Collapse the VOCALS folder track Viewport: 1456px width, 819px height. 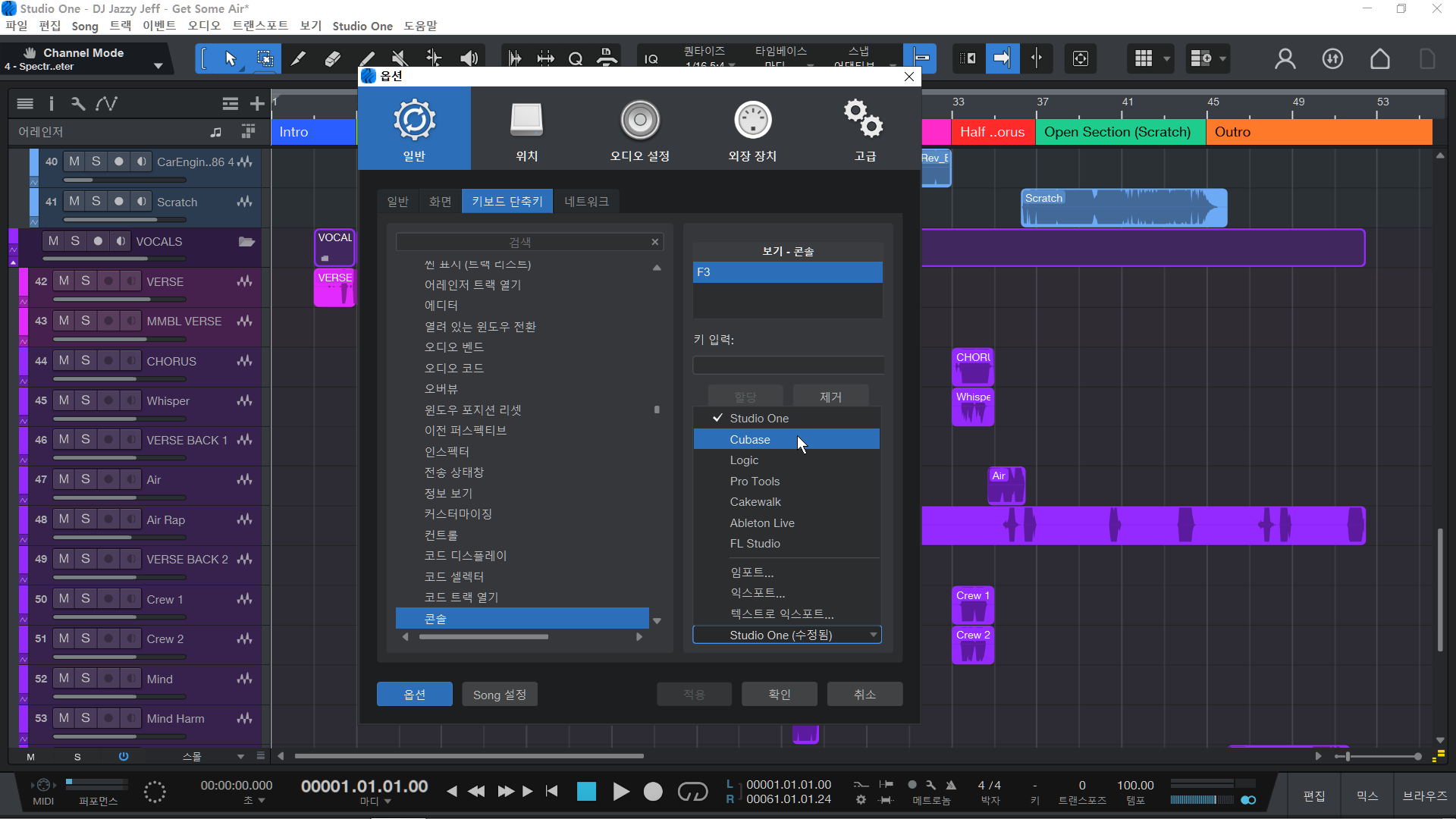[x=246, y=241]
